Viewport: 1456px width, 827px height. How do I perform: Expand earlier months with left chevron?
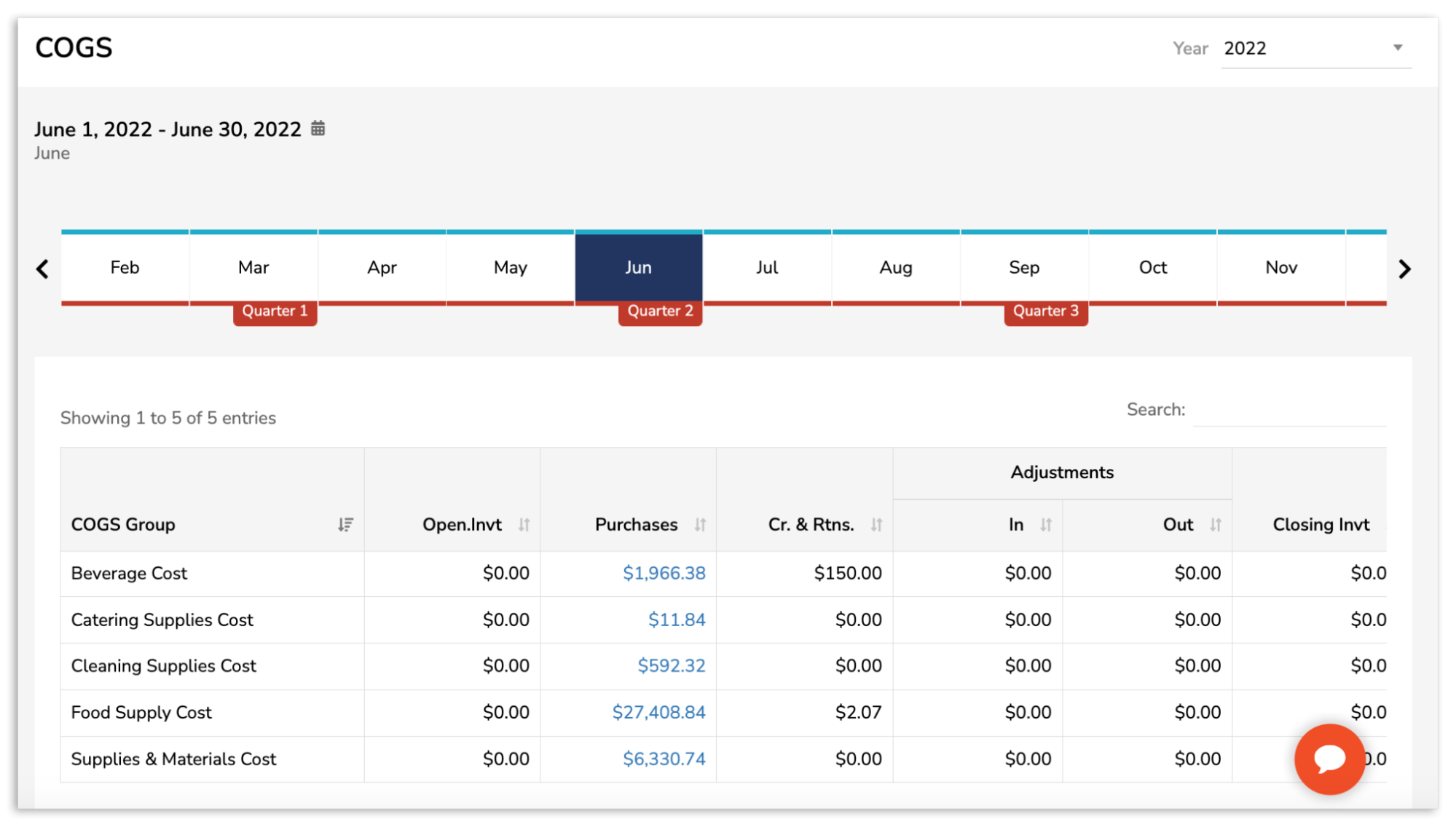42,269
